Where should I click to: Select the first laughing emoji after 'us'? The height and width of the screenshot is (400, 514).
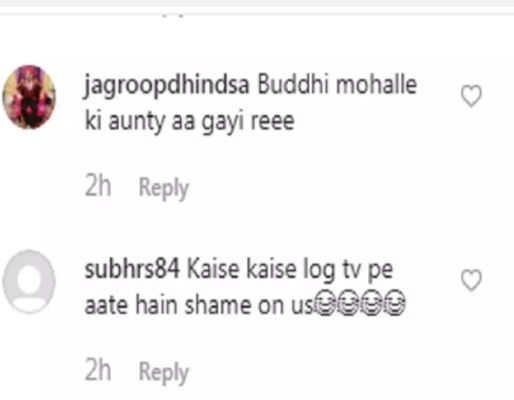pyautogui.click(x=325, y=303)
